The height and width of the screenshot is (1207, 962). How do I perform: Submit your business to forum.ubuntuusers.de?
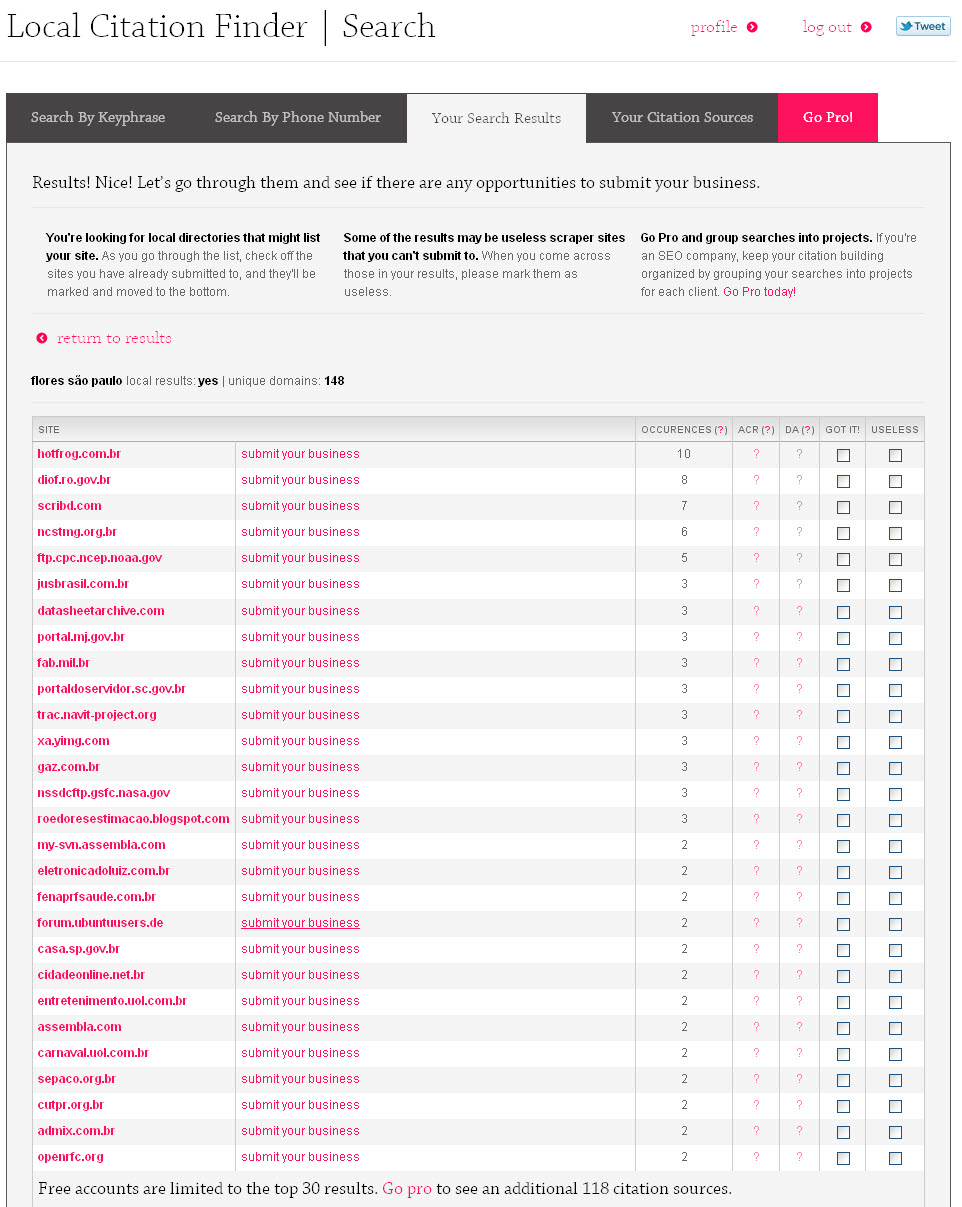point(300,923)
